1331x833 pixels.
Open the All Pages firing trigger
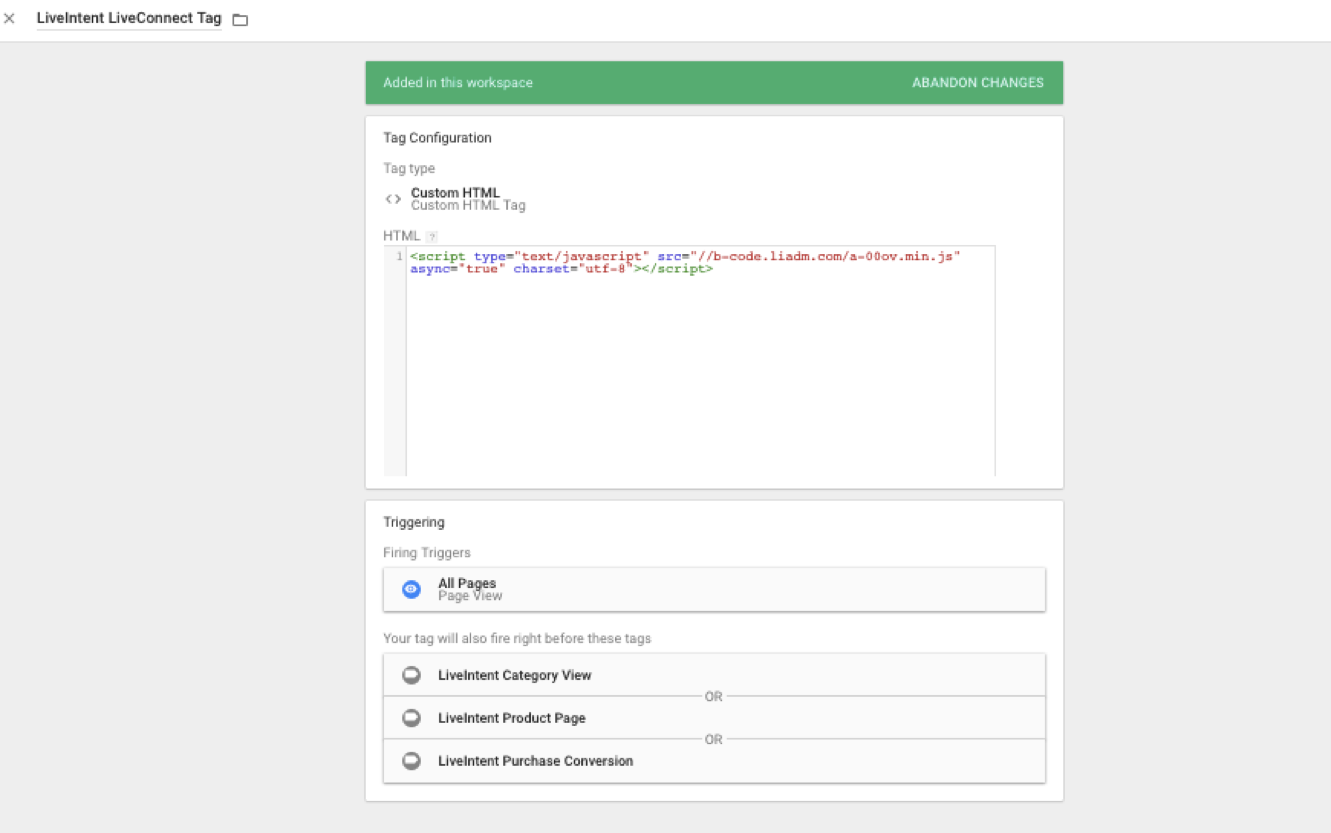[x=713, y=590]
